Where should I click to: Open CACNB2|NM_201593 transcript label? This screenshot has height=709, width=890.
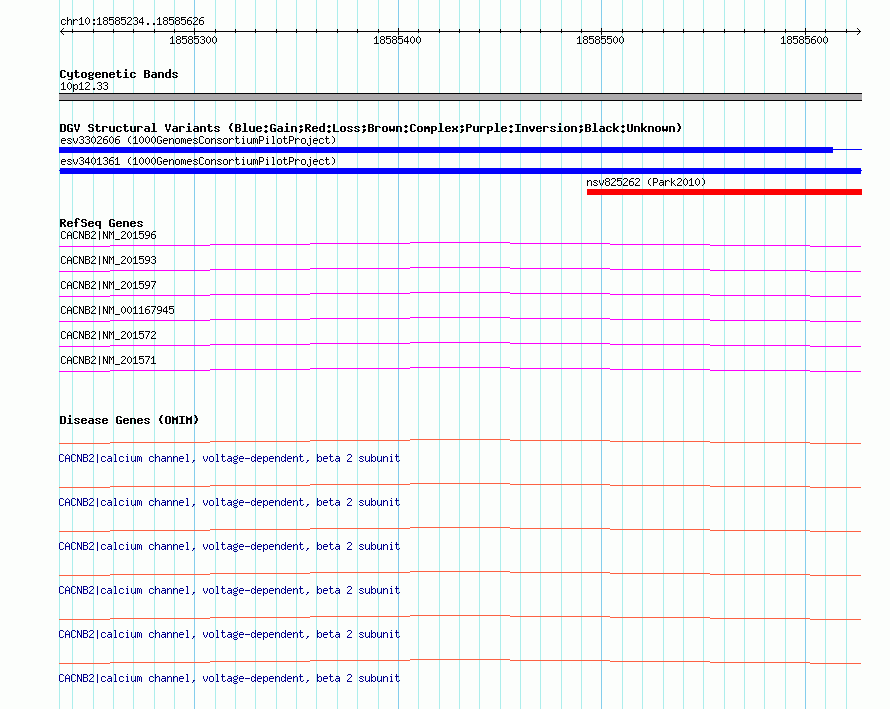(x=108, y=260)
